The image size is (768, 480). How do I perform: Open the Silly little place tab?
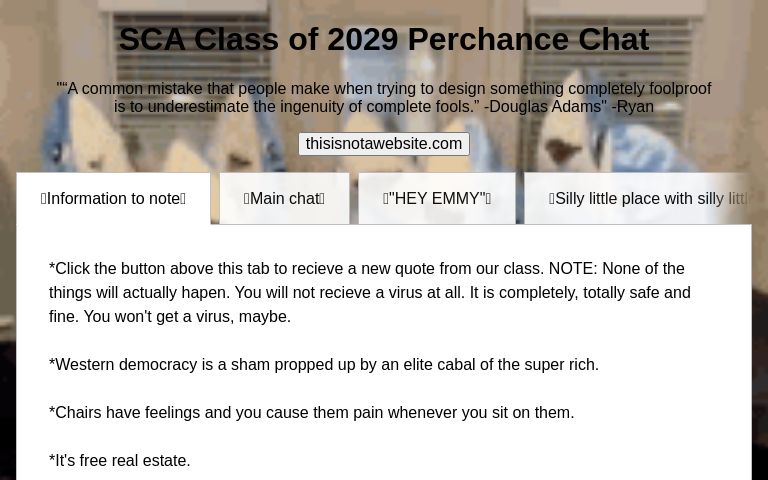(x=650, y=198)
